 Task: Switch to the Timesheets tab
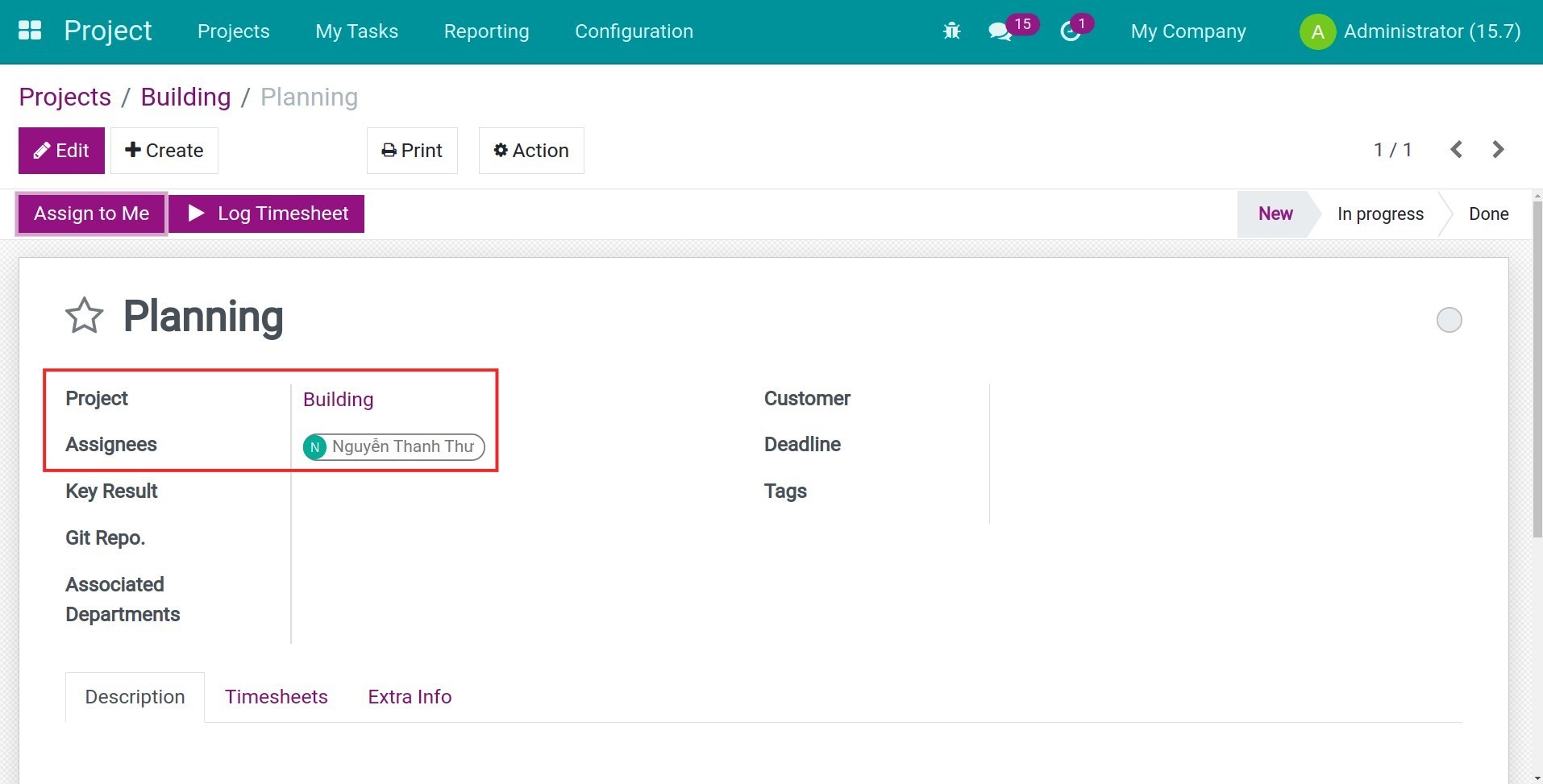(276, 697)
